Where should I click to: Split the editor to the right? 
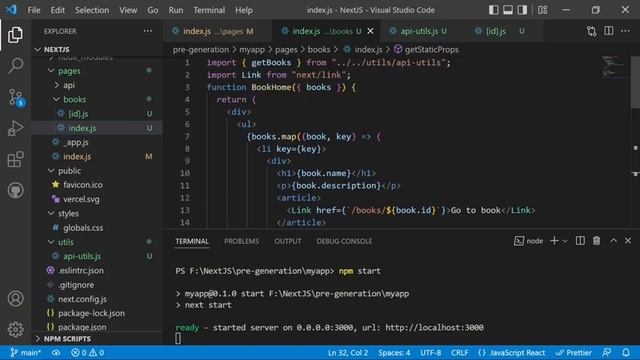(x=609, y=31)
